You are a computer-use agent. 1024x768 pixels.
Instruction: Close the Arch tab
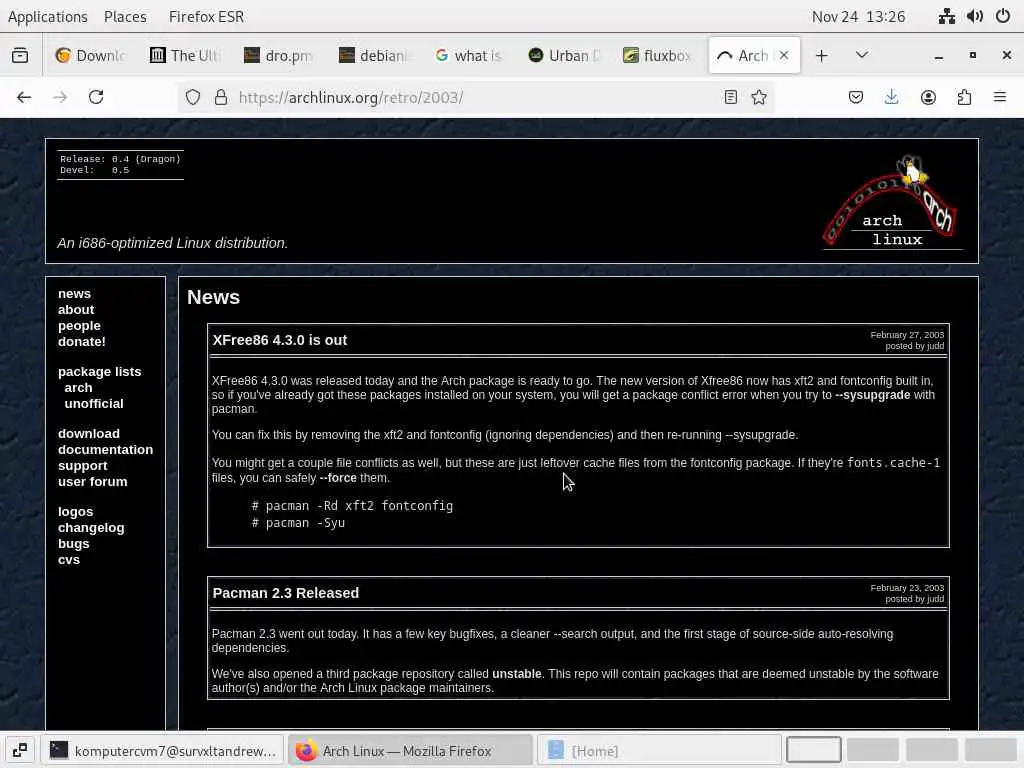(x=784, y=56)
